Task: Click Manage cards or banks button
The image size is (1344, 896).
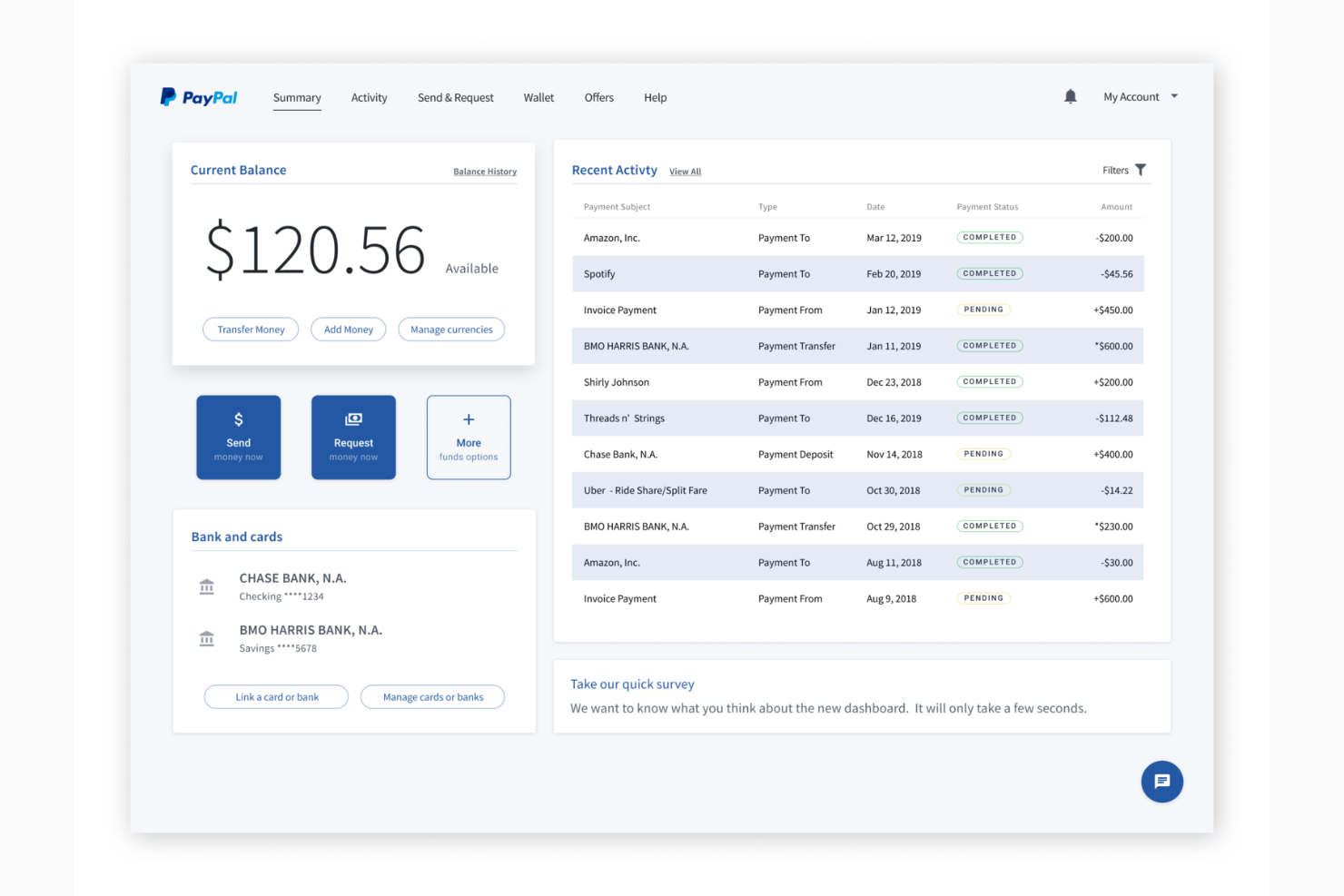Action: (433, 697)
